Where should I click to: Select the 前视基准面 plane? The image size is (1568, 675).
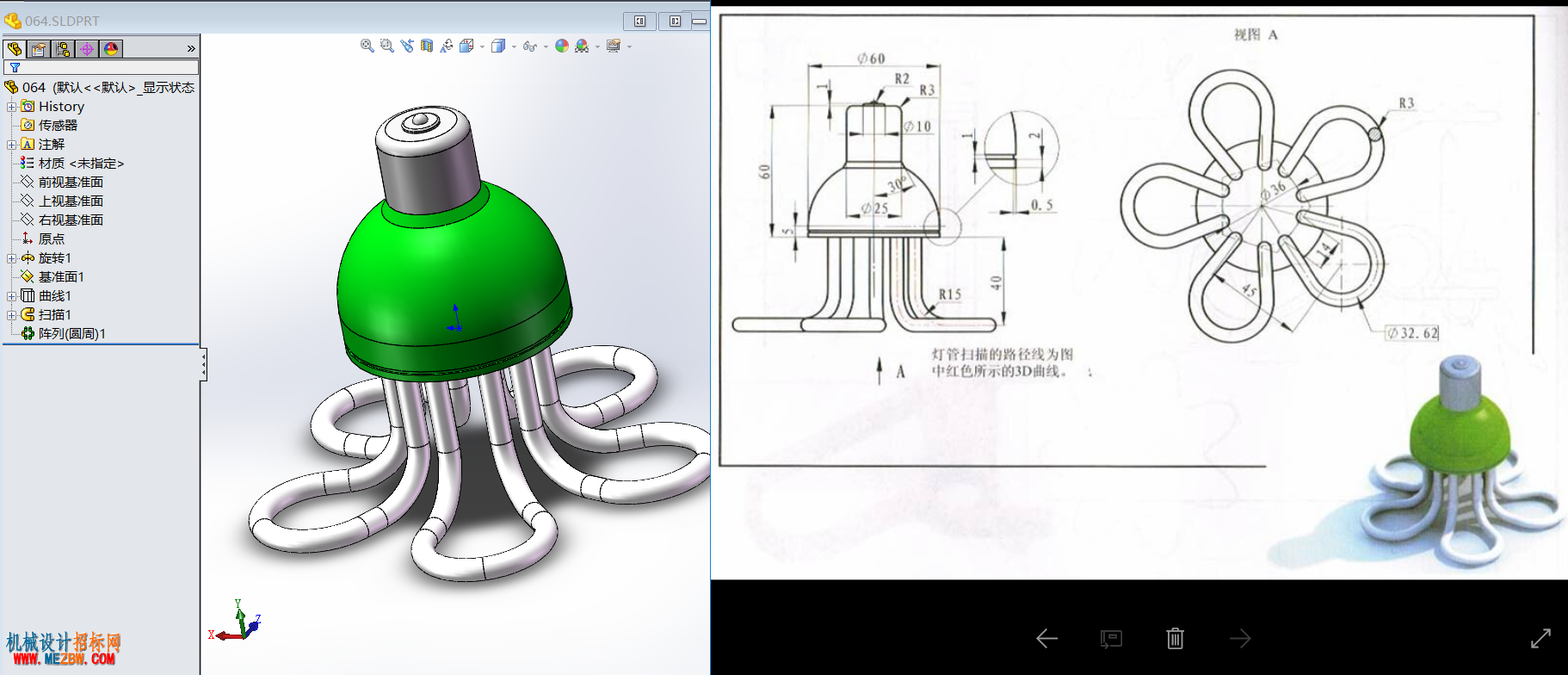[x=71, y=183]
